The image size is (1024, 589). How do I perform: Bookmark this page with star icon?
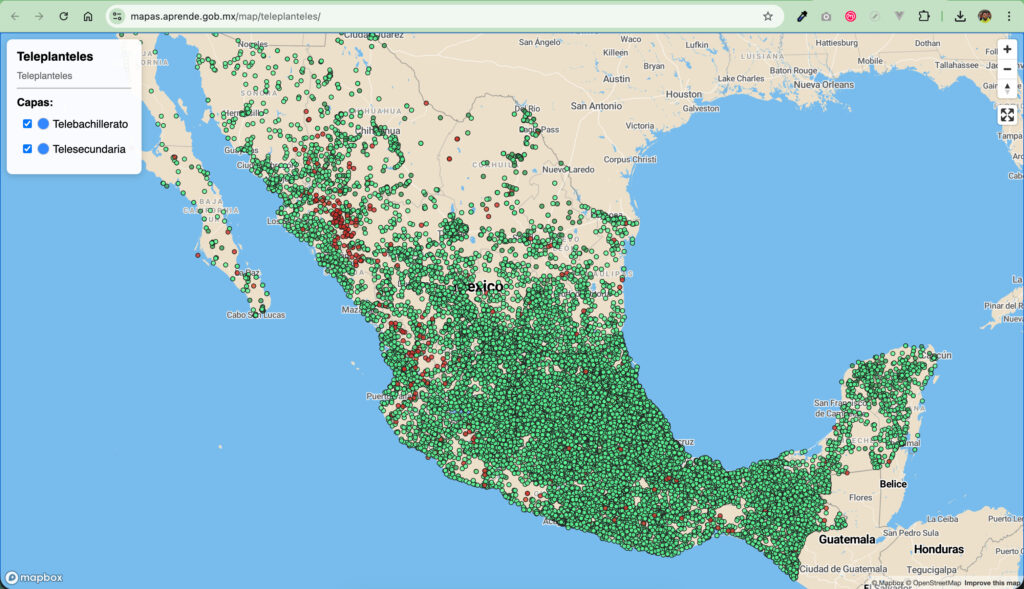click(x=768, y=16)
